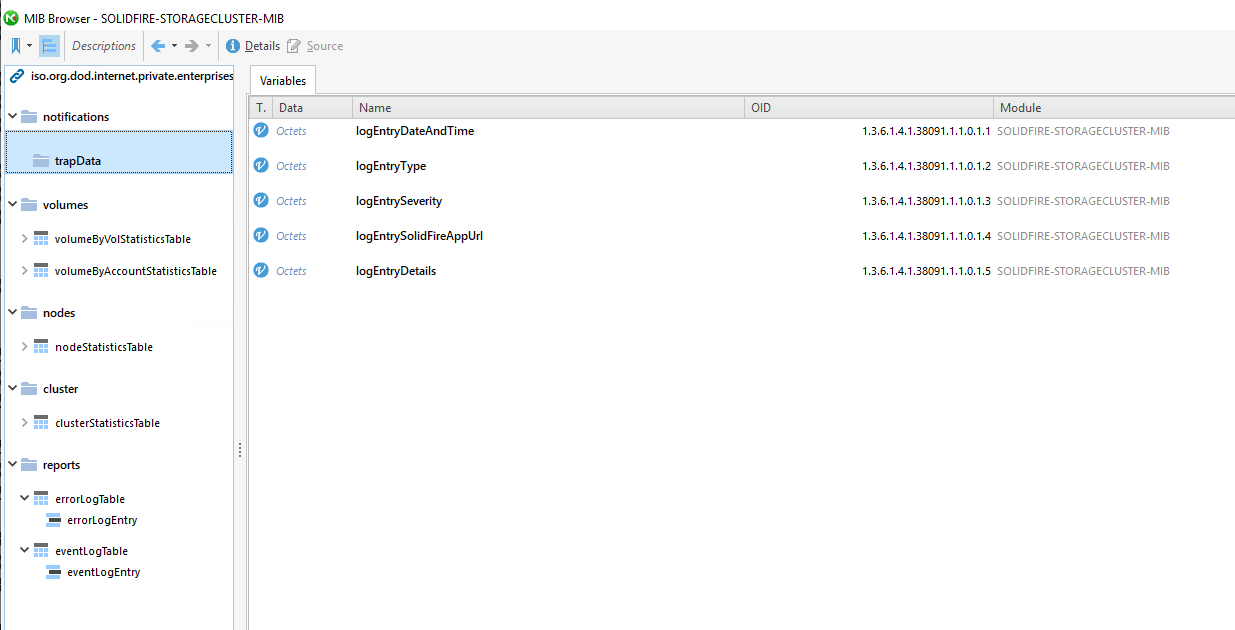This screenshot has height=630, width=1235.
Task: Expand the nodeStatisticsTable node
Action: 24,347
